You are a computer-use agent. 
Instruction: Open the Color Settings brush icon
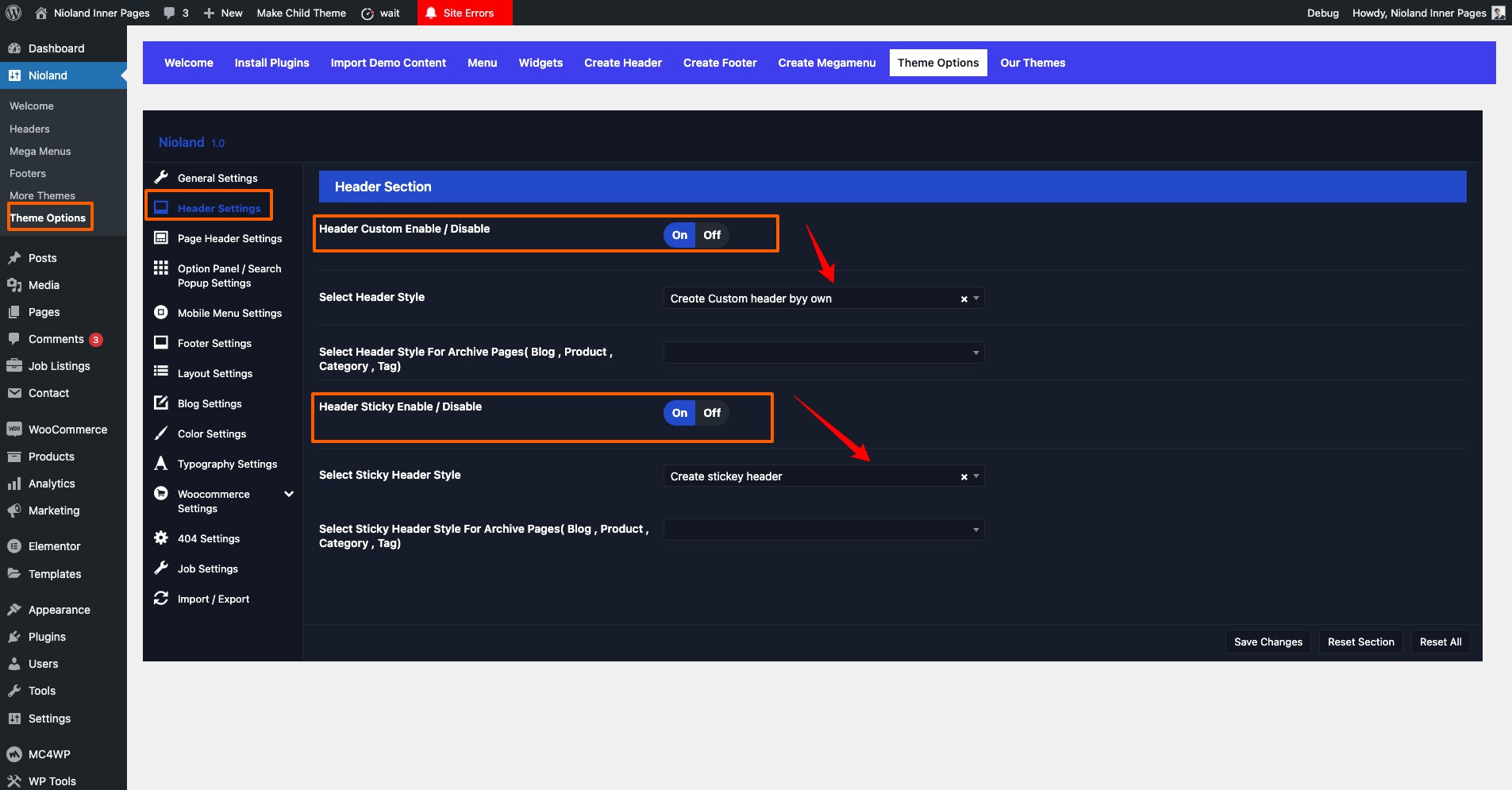(x=161, y=433)
